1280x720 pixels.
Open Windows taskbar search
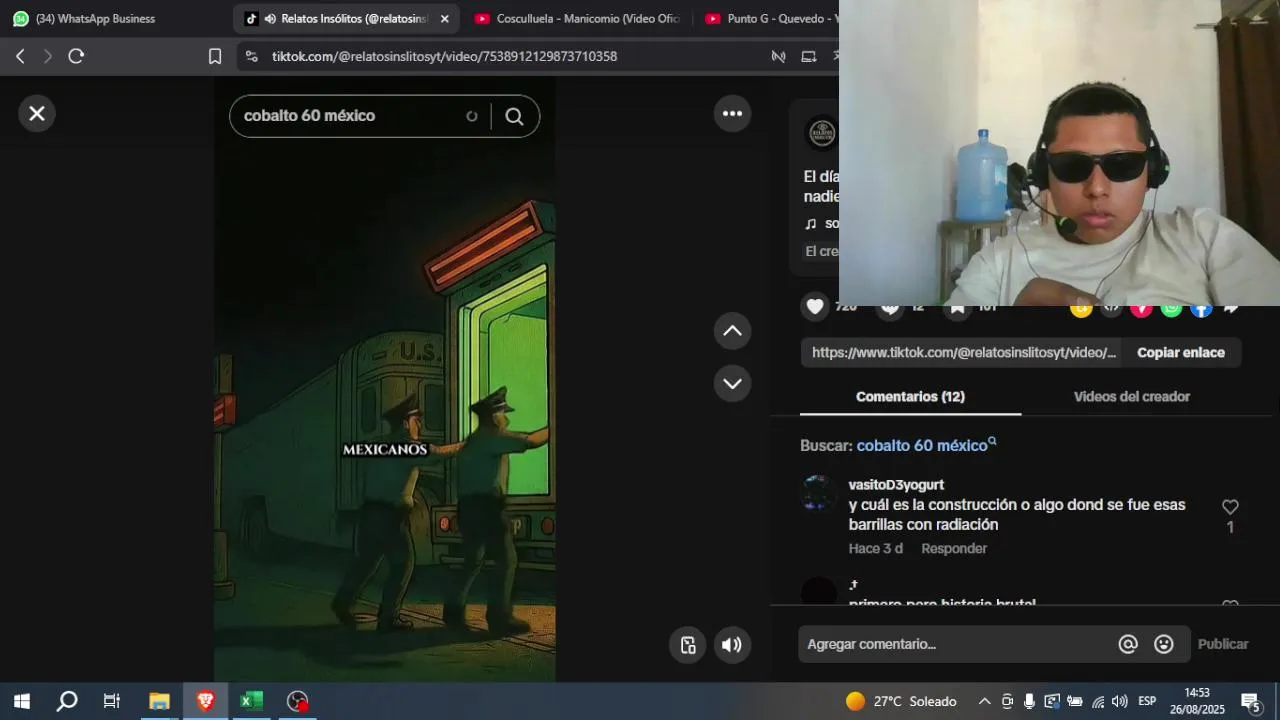click(67, 701)
